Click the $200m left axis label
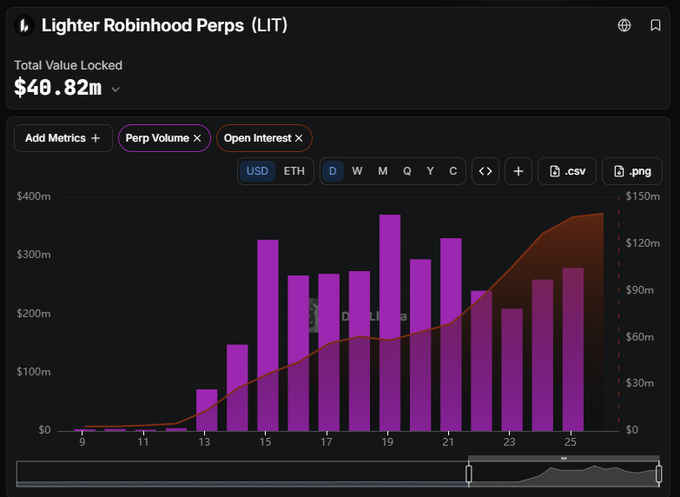The width and height of the screenshot is (680, 497). pos(33,314)
